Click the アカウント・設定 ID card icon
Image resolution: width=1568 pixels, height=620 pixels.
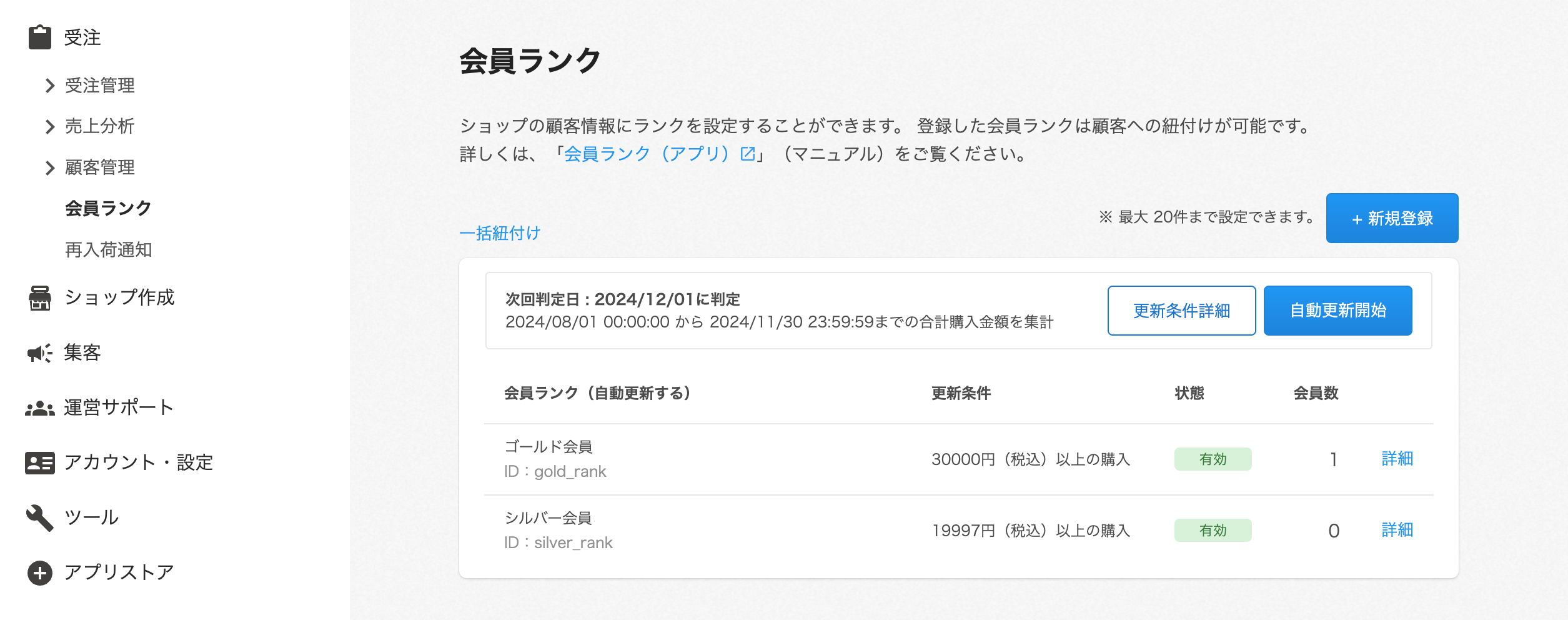(40, 463)
